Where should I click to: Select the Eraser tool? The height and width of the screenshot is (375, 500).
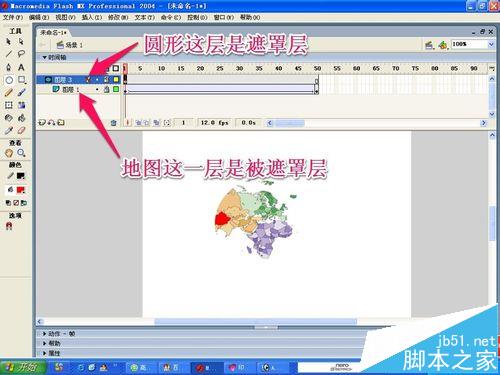coord(21,130)
